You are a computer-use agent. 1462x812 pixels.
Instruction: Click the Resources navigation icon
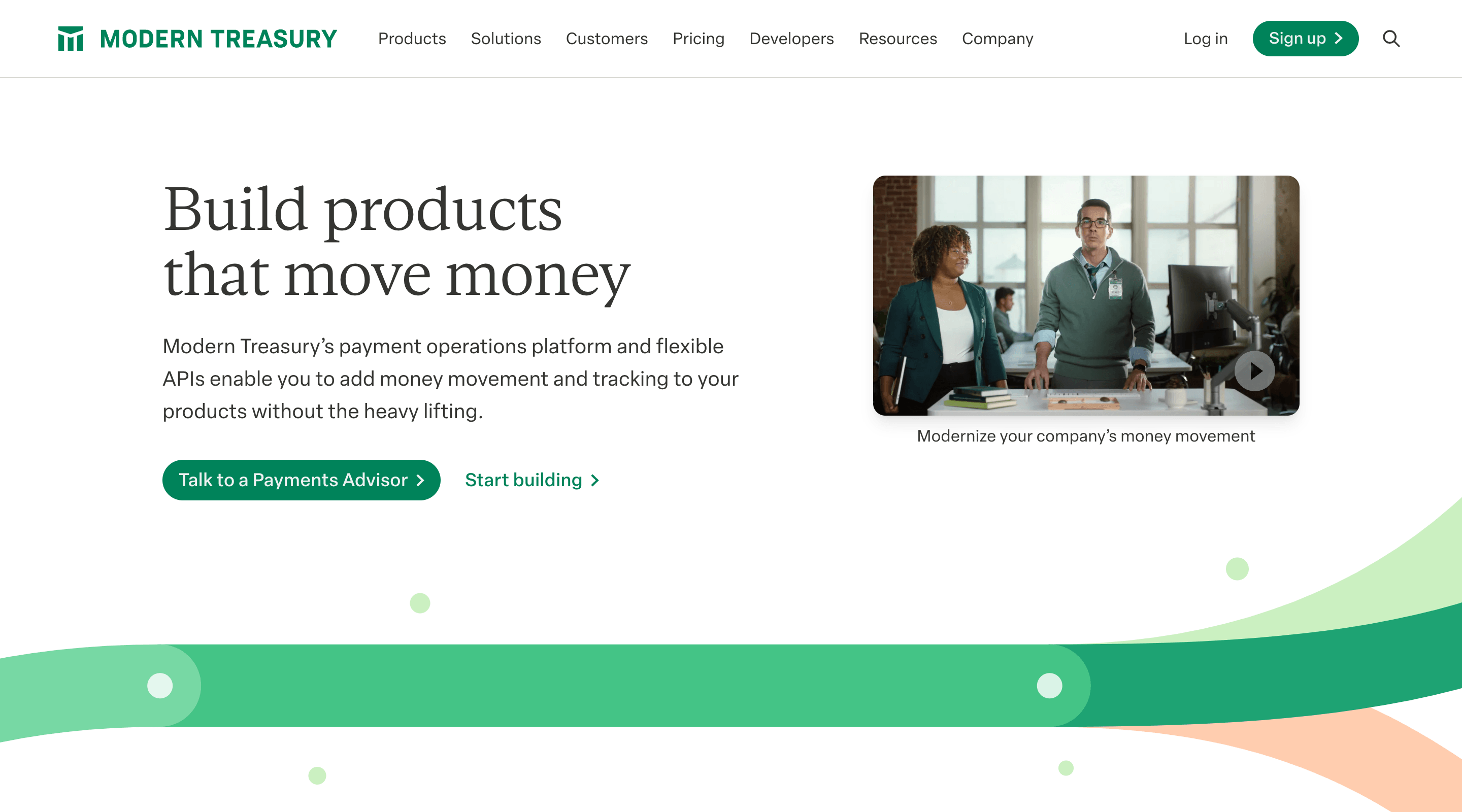898,39
